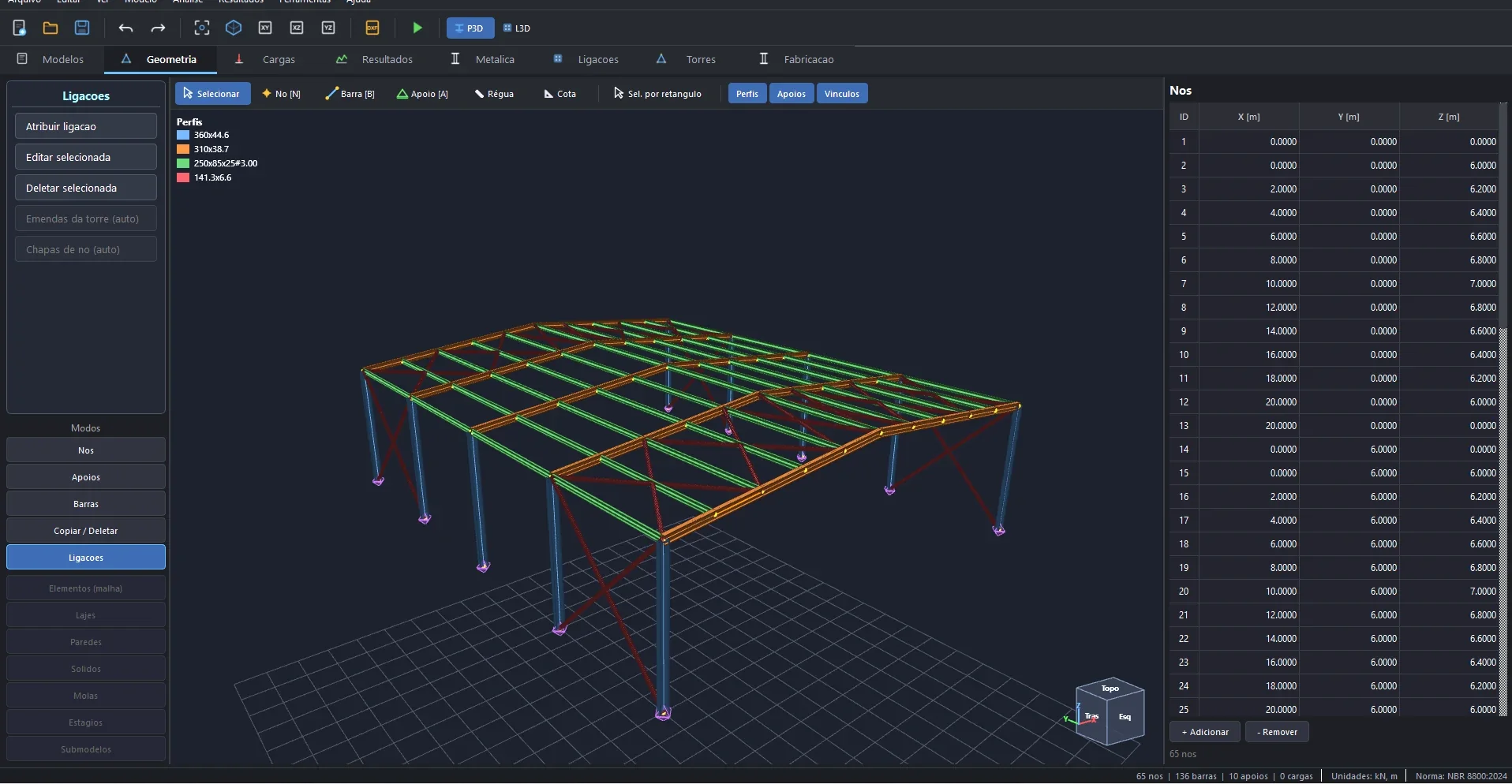This screenshot has height=784, width=1512.
Task: Enable Sel. por retangulo selection
Action: [x=658, y=94]
